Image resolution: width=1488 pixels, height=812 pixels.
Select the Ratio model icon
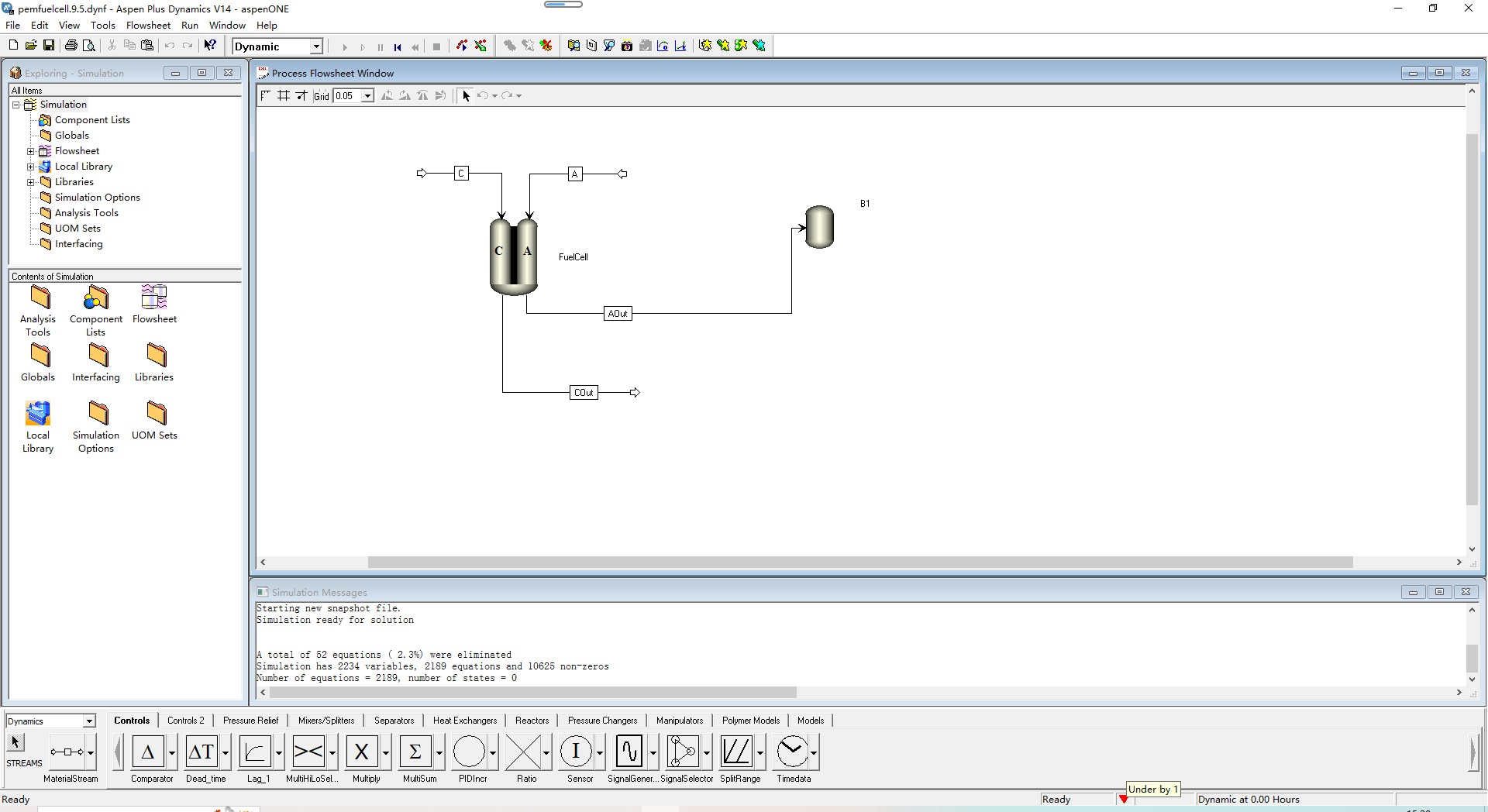click(x=523, y=752)
